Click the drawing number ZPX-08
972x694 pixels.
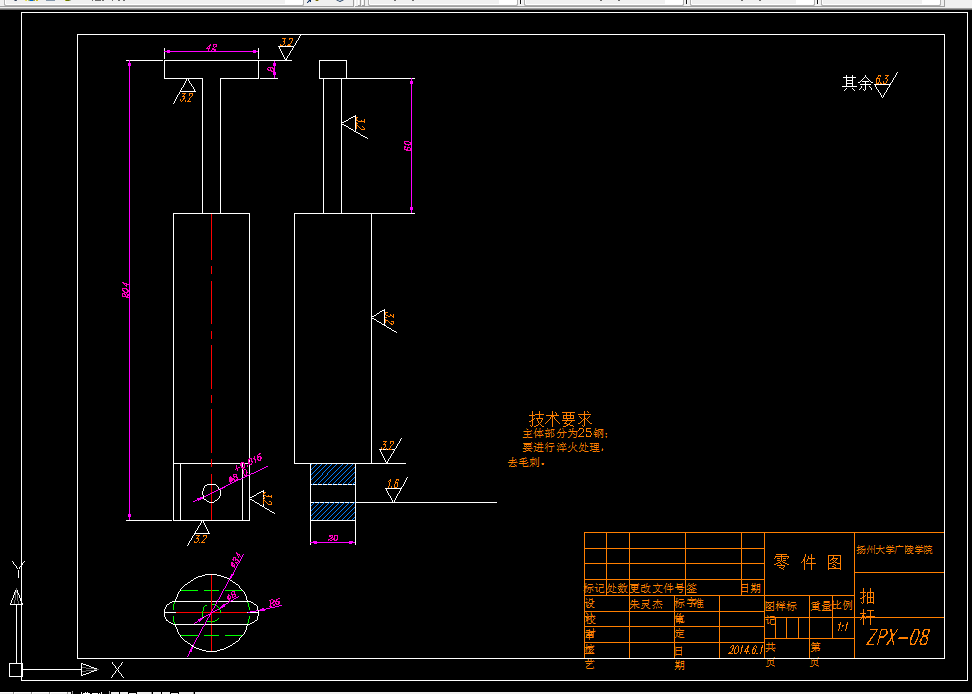click(898, 638)
